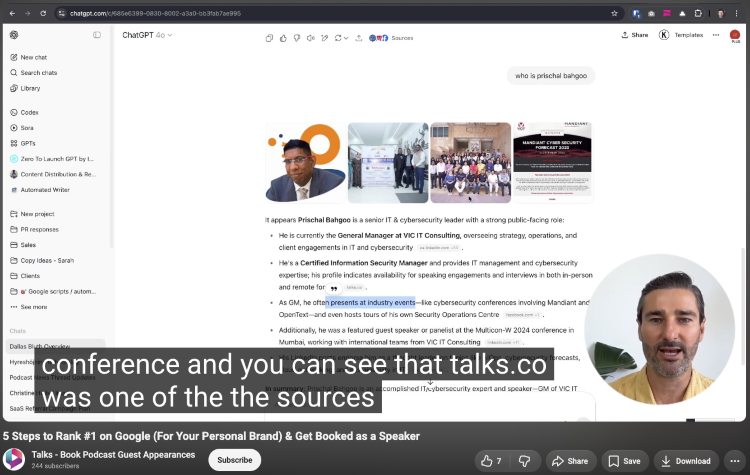
Task: Share the YouTube video
Action: 570,461
